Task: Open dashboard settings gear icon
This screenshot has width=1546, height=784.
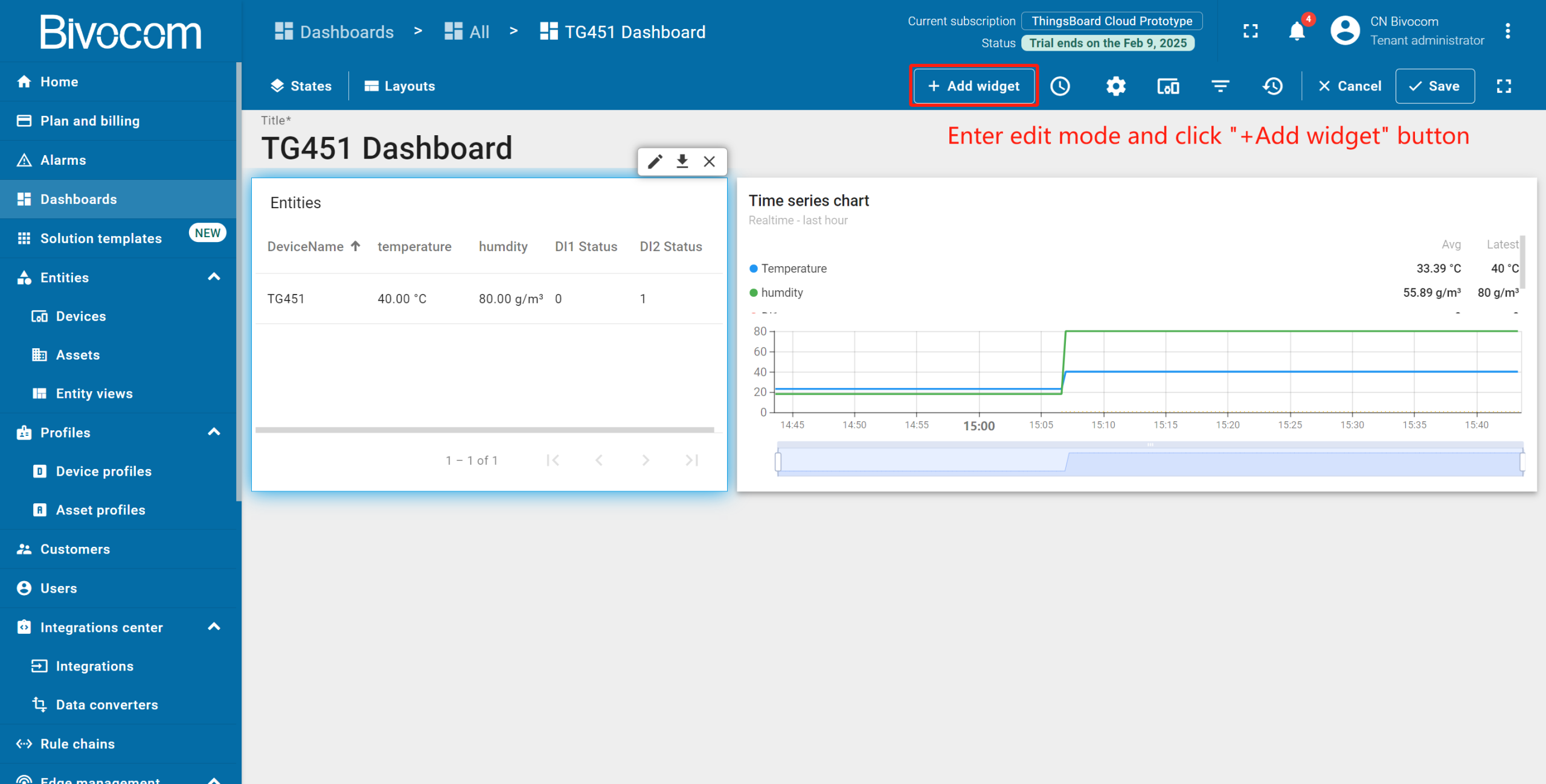Action: [x=1115, y=86]
